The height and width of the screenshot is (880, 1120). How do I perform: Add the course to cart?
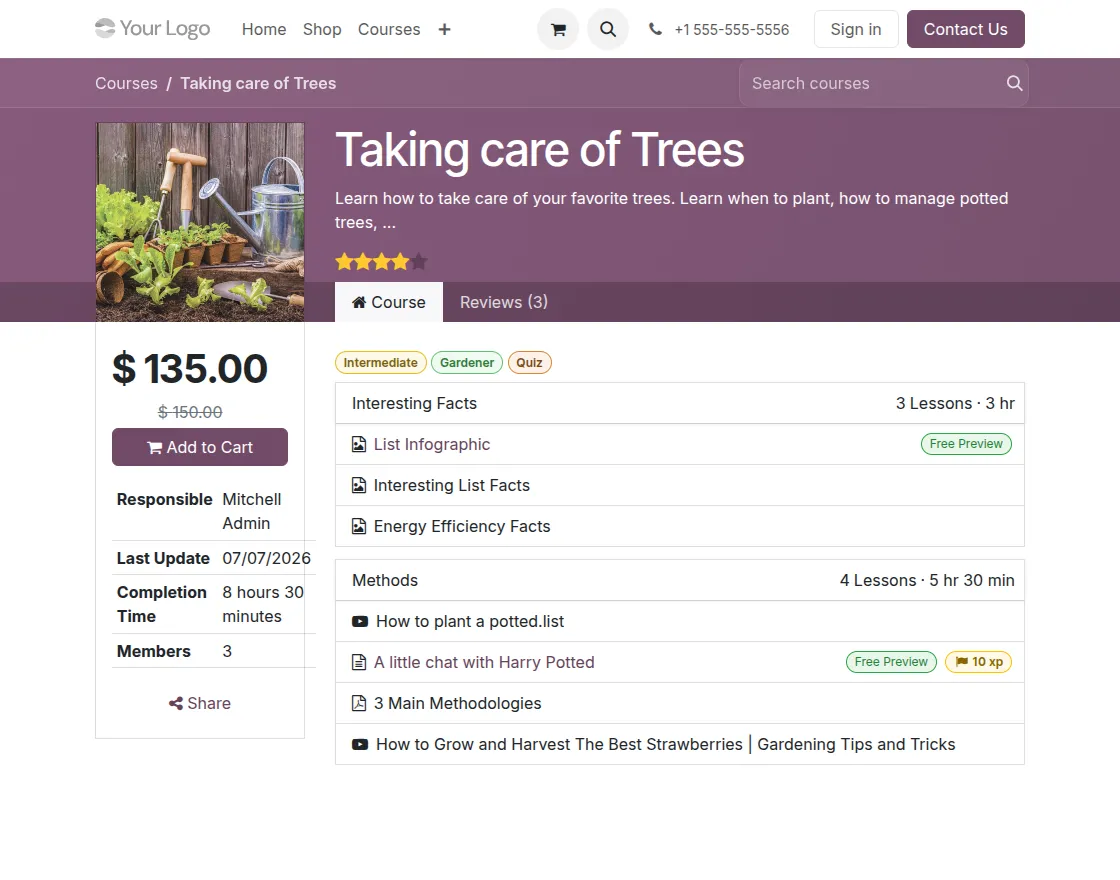click(x=200, y=447)
